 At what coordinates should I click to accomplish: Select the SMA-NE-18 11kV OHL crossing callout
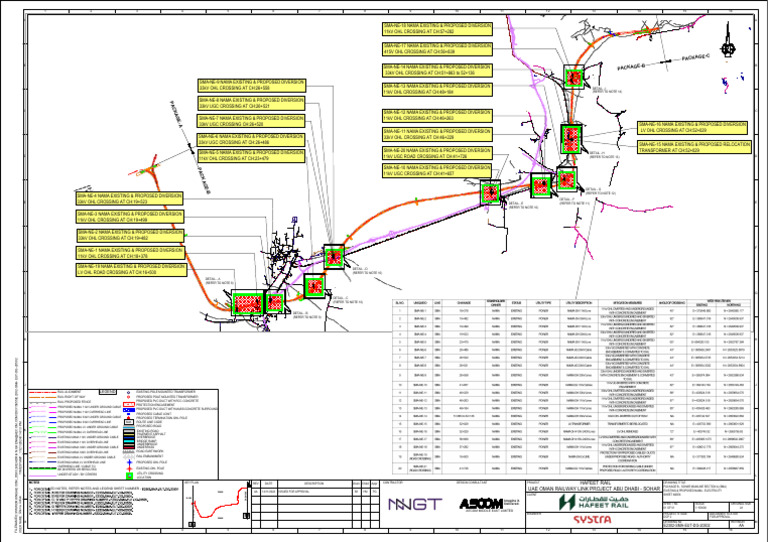pos(437,28)
